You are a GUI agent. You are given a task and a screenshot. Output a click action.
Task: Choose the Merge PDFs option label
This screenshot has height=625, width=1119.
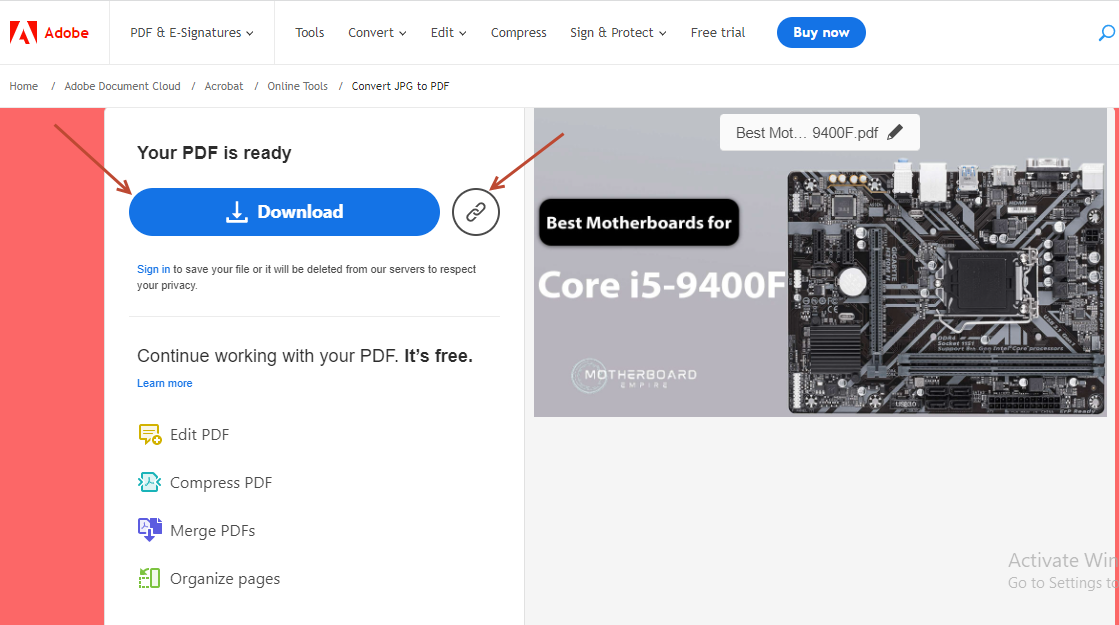tap(213, 531)
